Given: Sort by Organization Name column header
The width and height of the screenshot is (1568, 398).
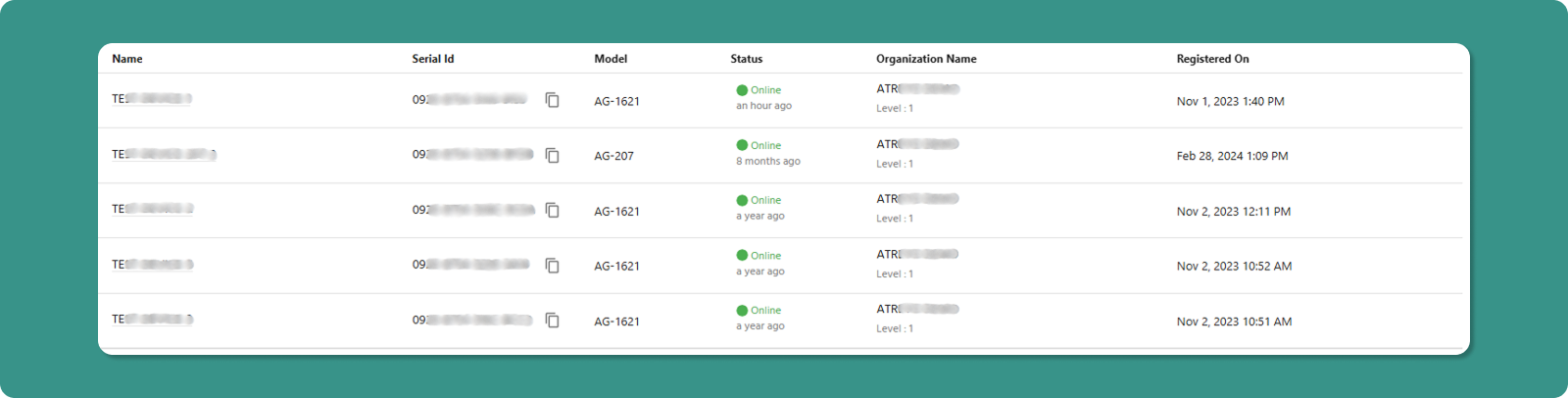Looking at the screenshot, I should pyautogui.click(x=926, y=59).
